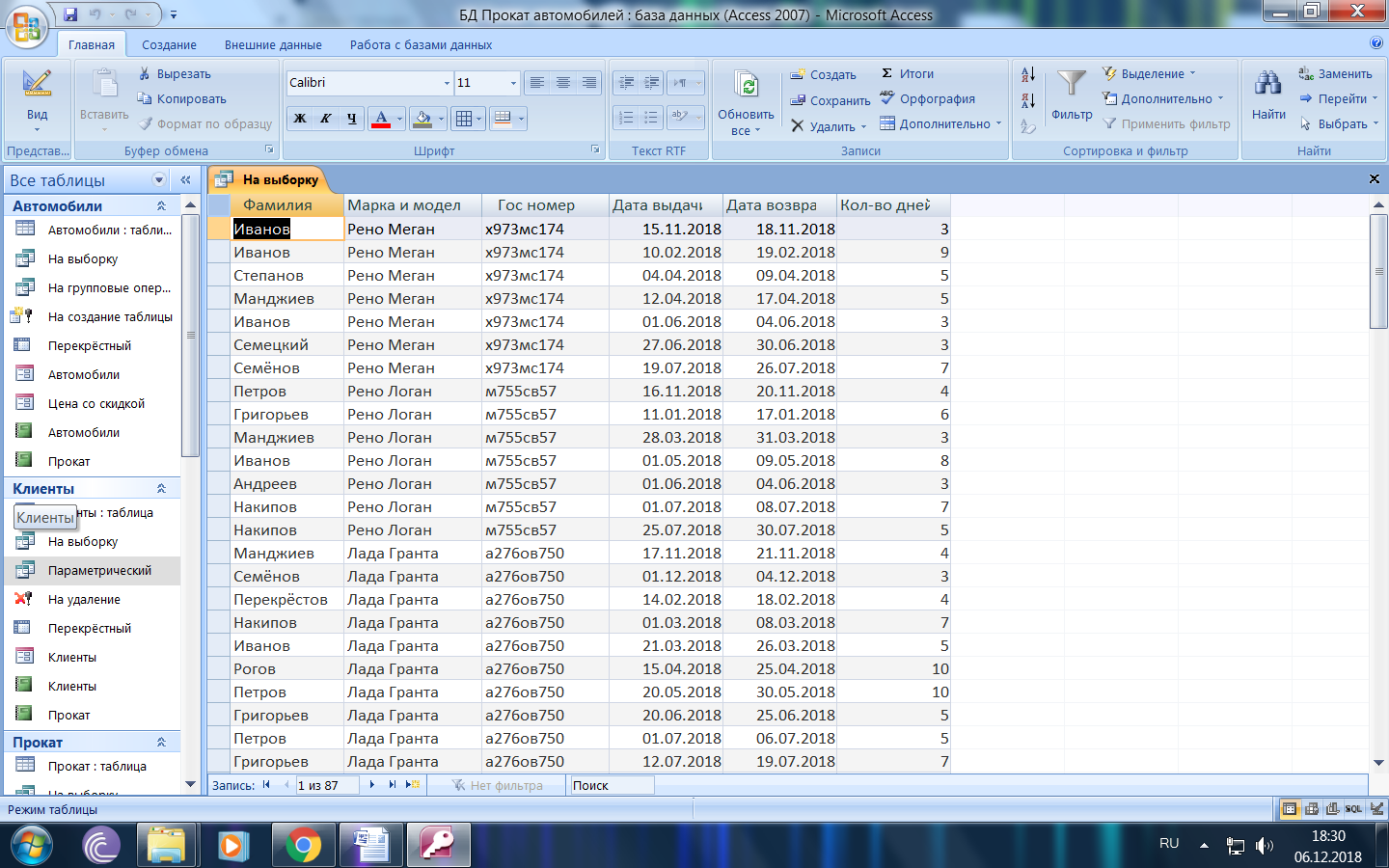Open На групповые опер... query
This screenshot has width=1389, height=868.
pos(93,287)
